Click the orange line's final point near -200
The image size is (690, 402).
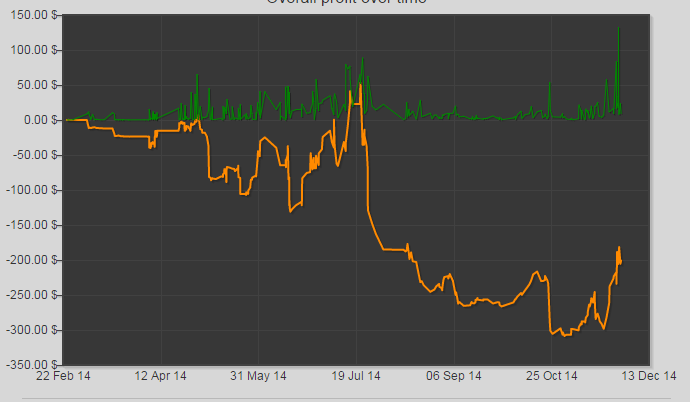pyautogui.click(x=620, y=263)
